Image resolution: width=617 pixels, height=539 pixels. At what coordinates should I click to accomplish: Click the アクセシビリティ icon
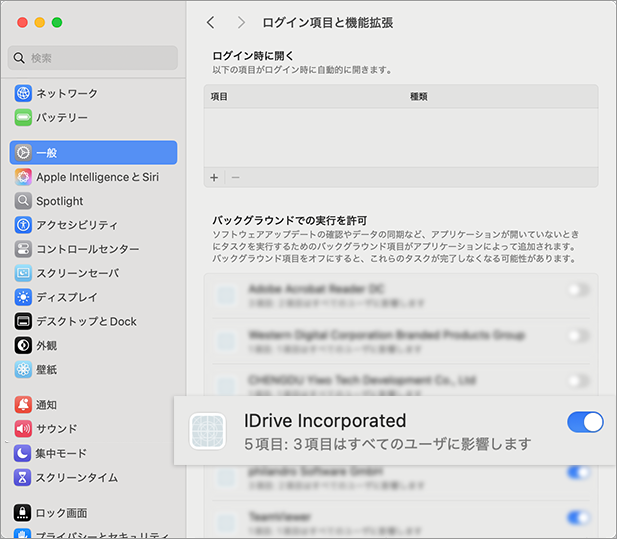23,225
